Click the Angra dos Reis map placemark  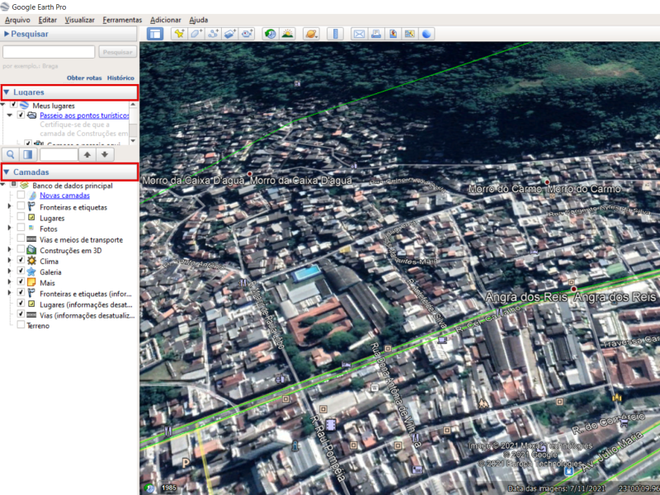pos(574,289)
